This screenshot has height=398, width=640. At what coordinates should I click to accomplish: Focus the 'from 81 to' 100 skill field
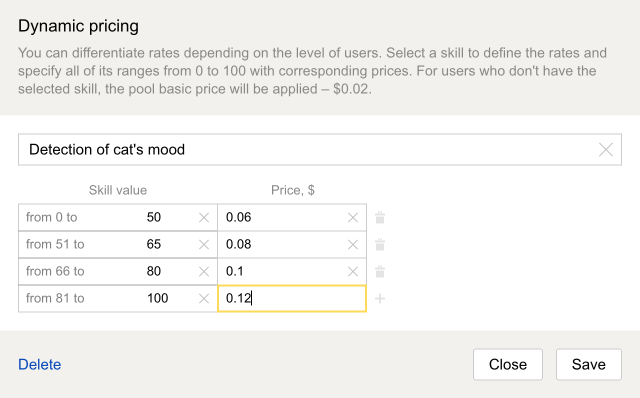coord(118,298)
